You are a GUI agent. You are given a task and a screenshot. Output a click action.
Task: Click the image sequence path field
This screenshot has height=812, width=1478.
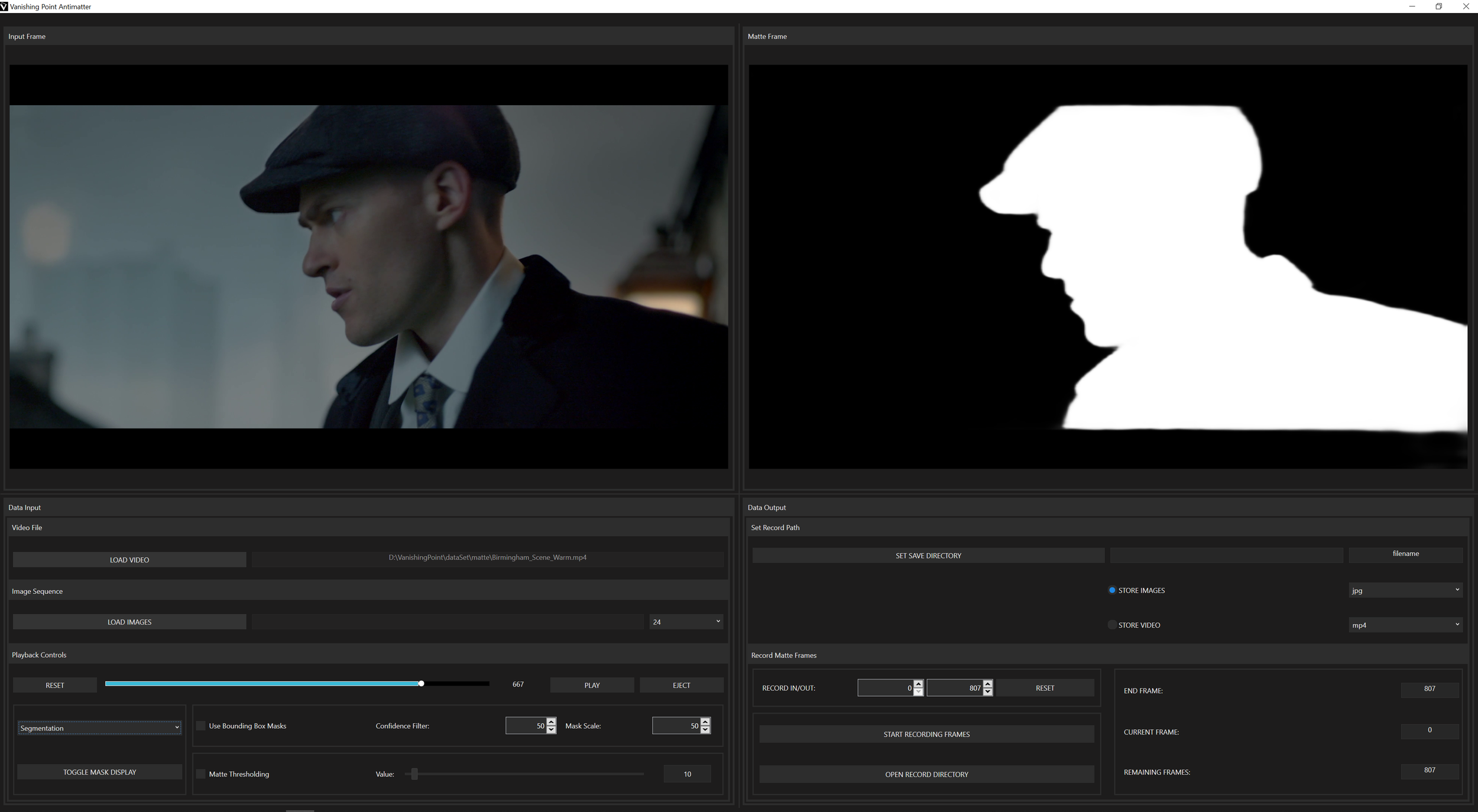coord(448,622)
